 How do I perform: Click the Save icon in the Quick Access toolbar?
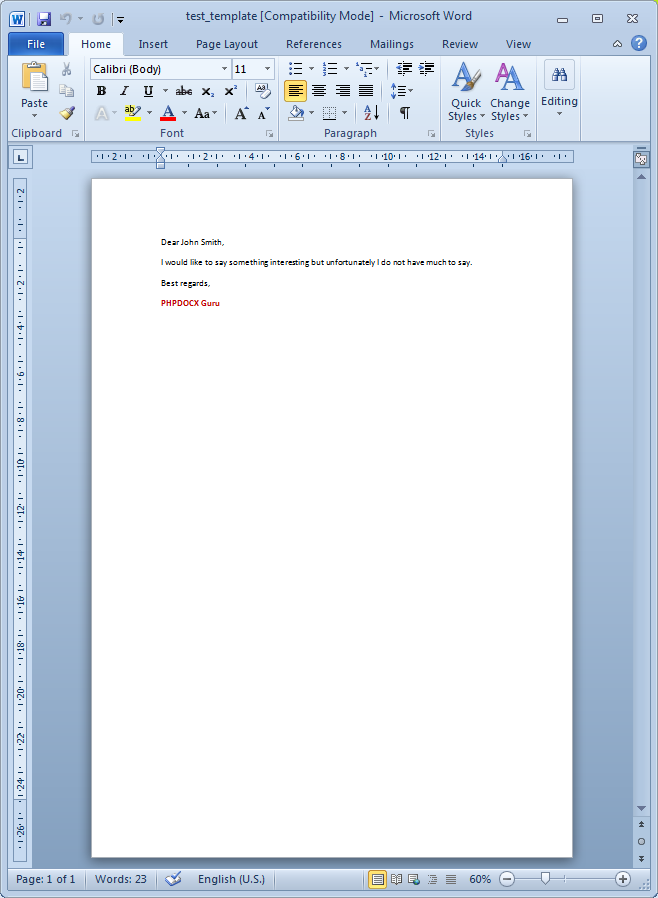(44, 19)
